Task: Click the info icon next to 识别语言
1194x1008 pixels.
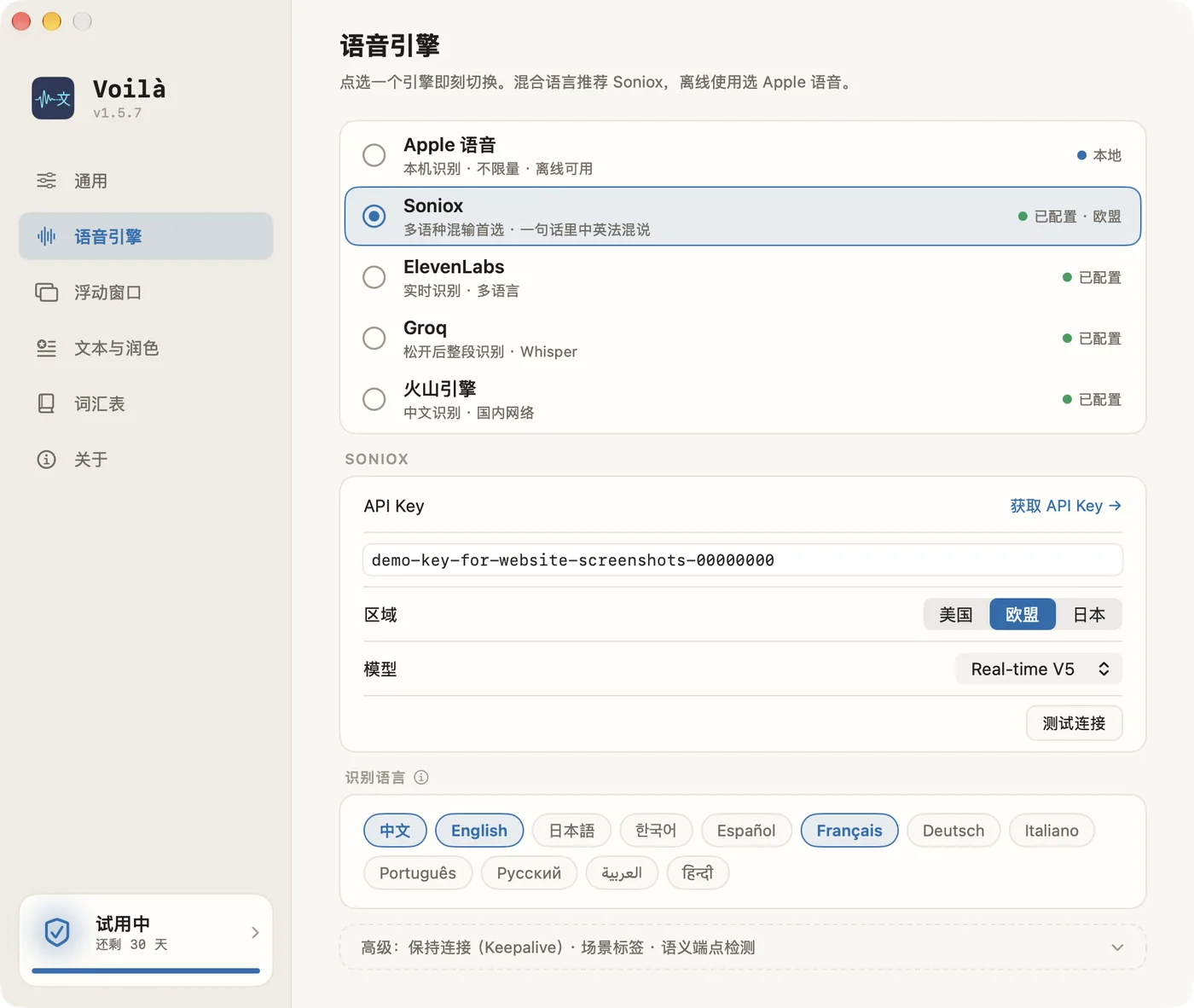Action: click(x=421, y=777)
